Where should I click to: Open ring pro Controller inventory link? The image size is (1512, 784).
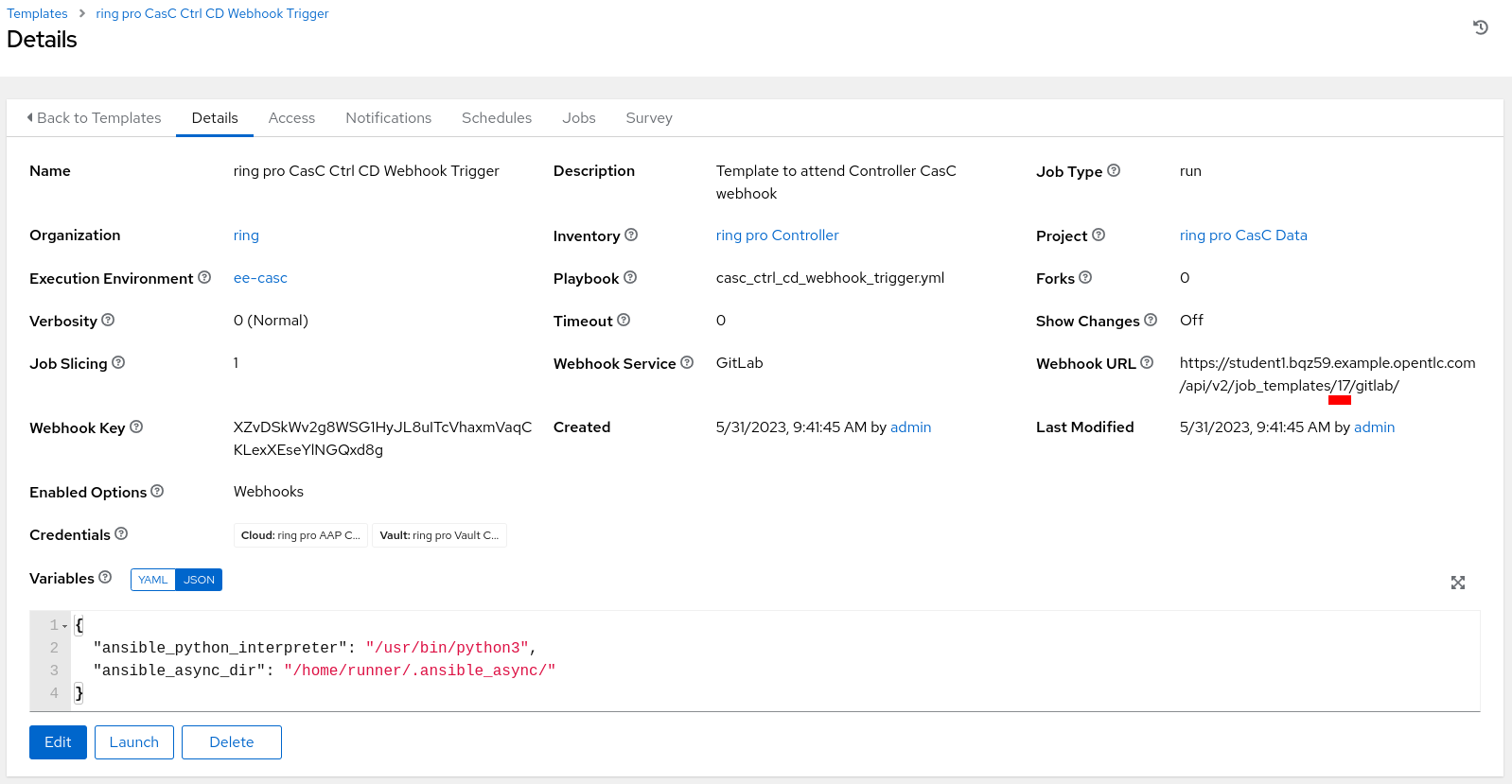point(777,235)
